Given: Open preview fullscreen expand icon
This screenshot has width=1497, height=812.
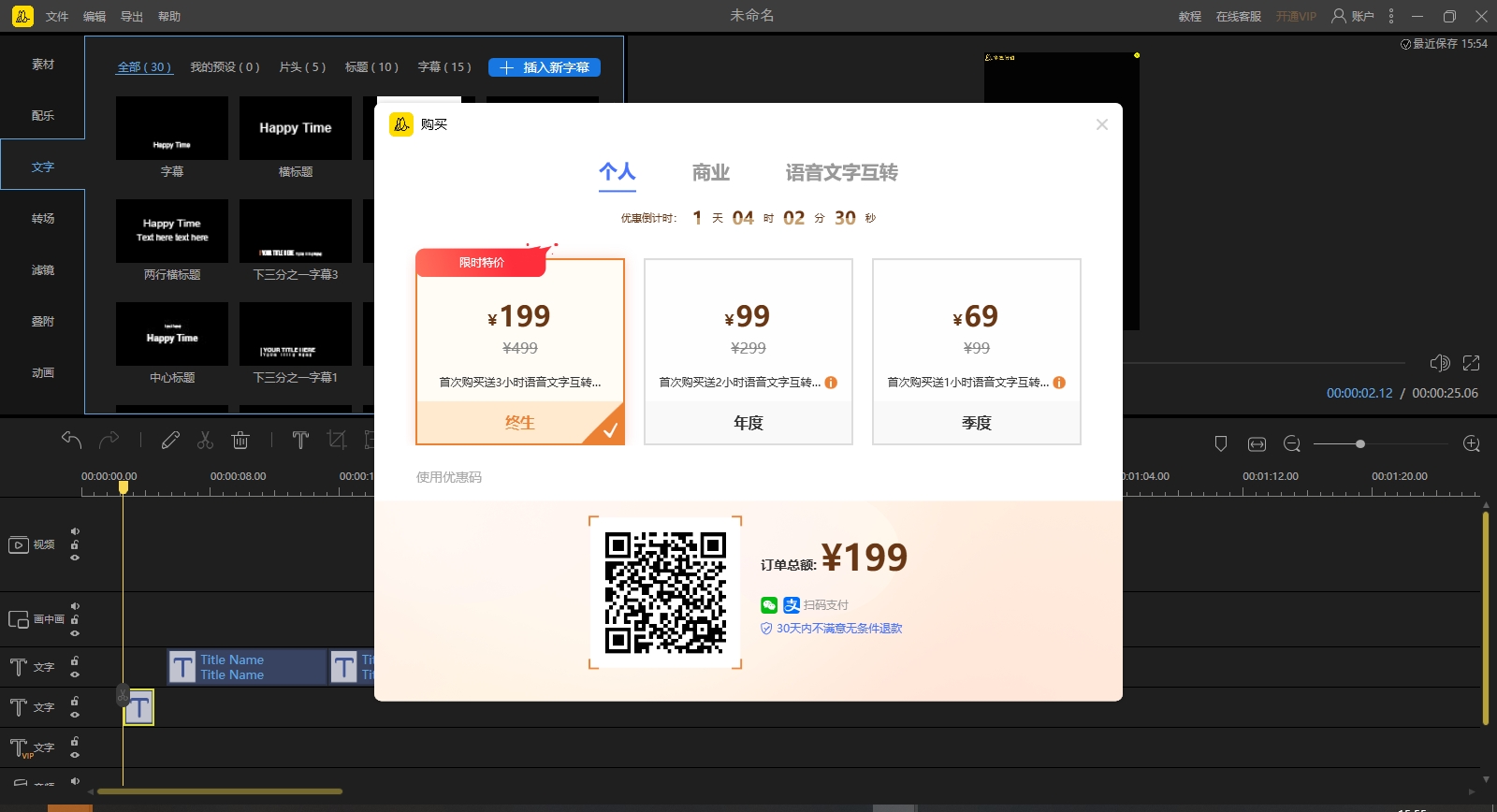Looking at the screenshot, I should 1471,363.
